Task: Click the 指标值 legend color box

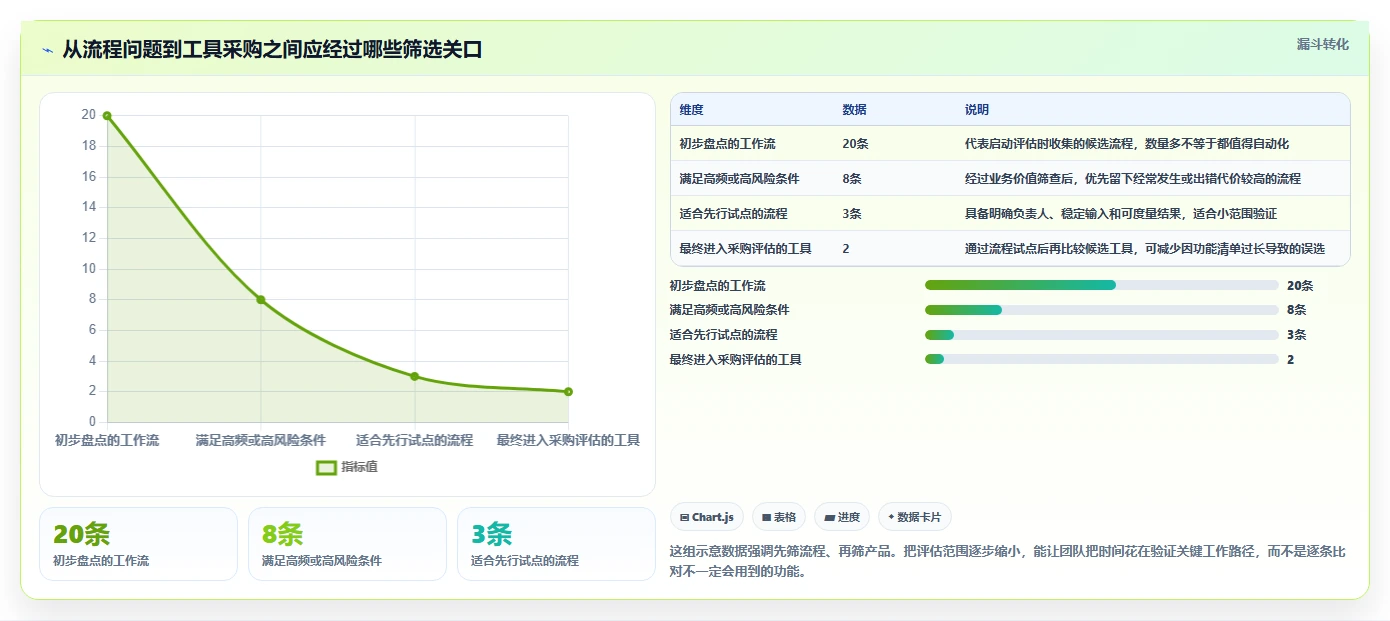Action: (x=326, y=467)
